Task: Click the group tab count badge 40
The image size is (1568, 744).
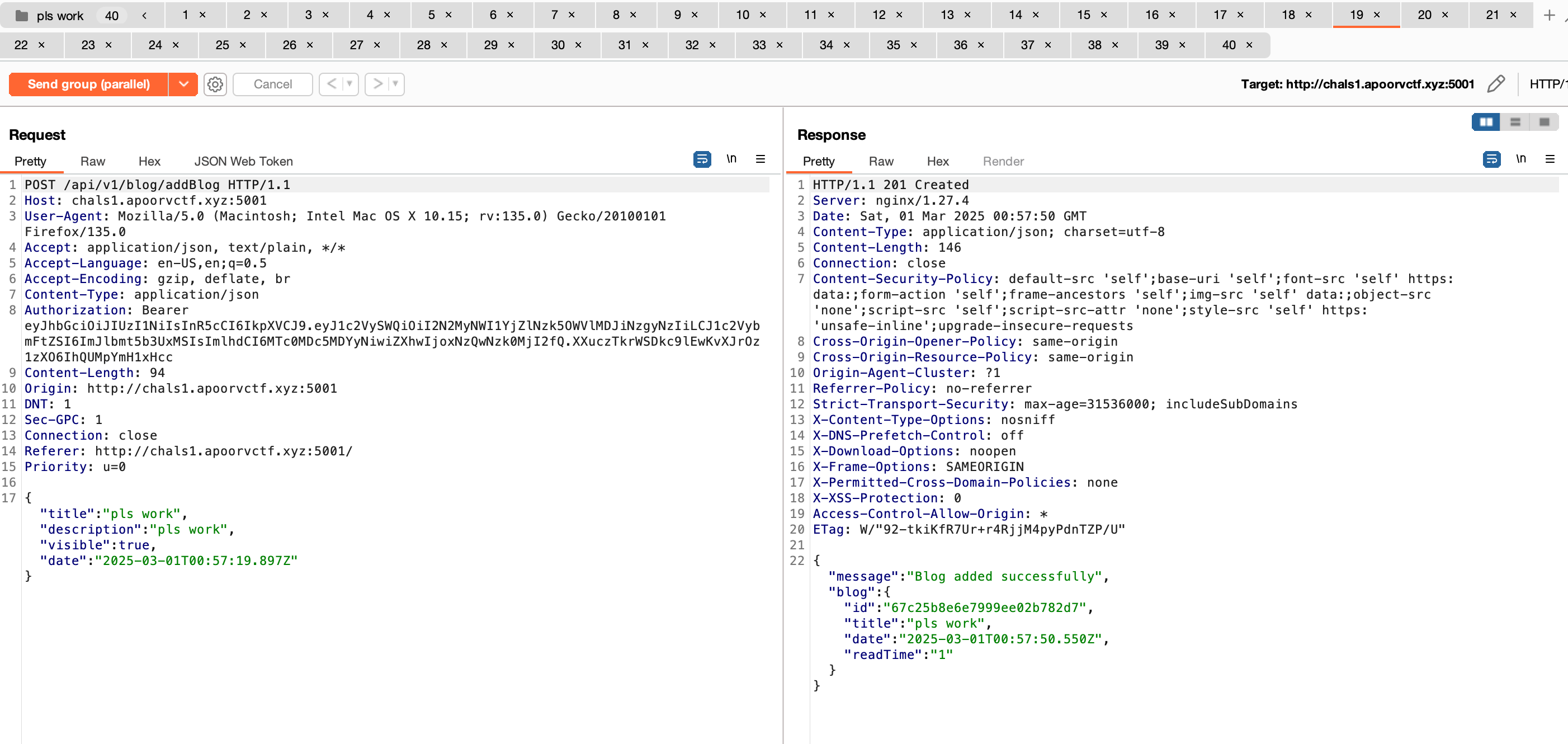Action: pos(112,16)
